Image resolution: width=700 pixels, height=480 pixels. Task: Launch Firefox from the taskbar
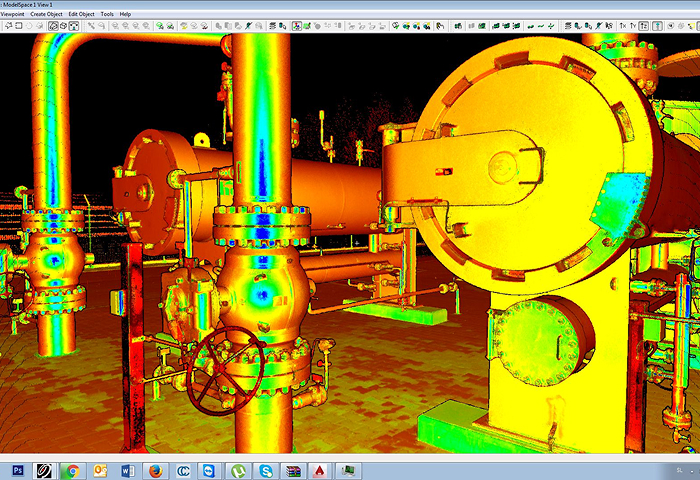155,469
